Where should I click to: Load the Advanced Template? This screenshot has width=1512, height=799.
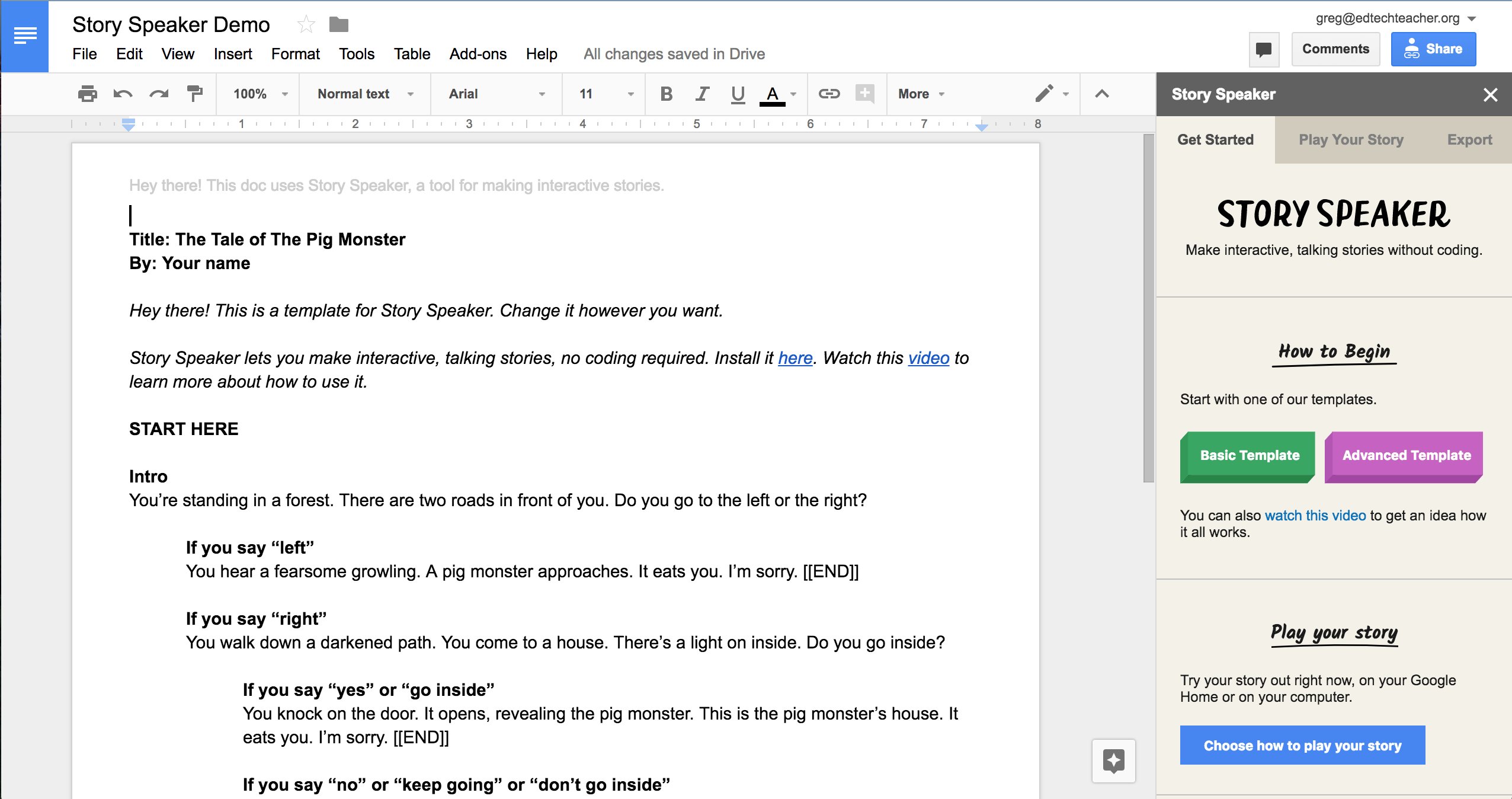click(x=1404, y=456)
